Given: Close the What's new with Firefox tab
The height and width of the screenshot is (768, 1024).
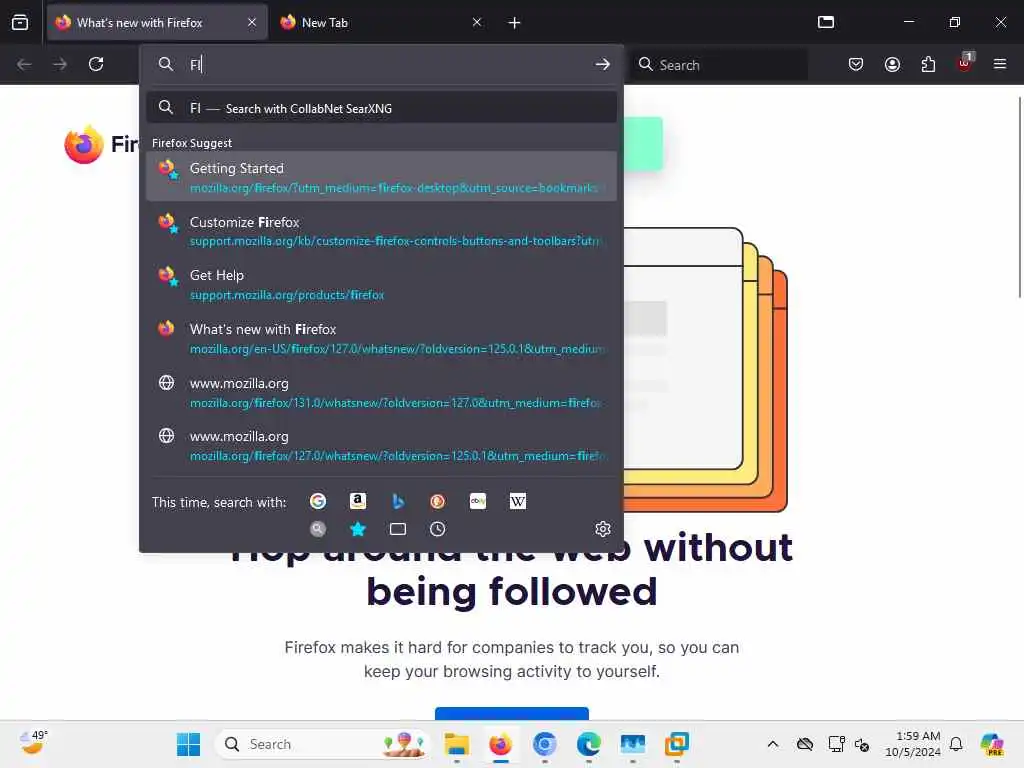Looking at the screenshot, I should tap(252, 23).
